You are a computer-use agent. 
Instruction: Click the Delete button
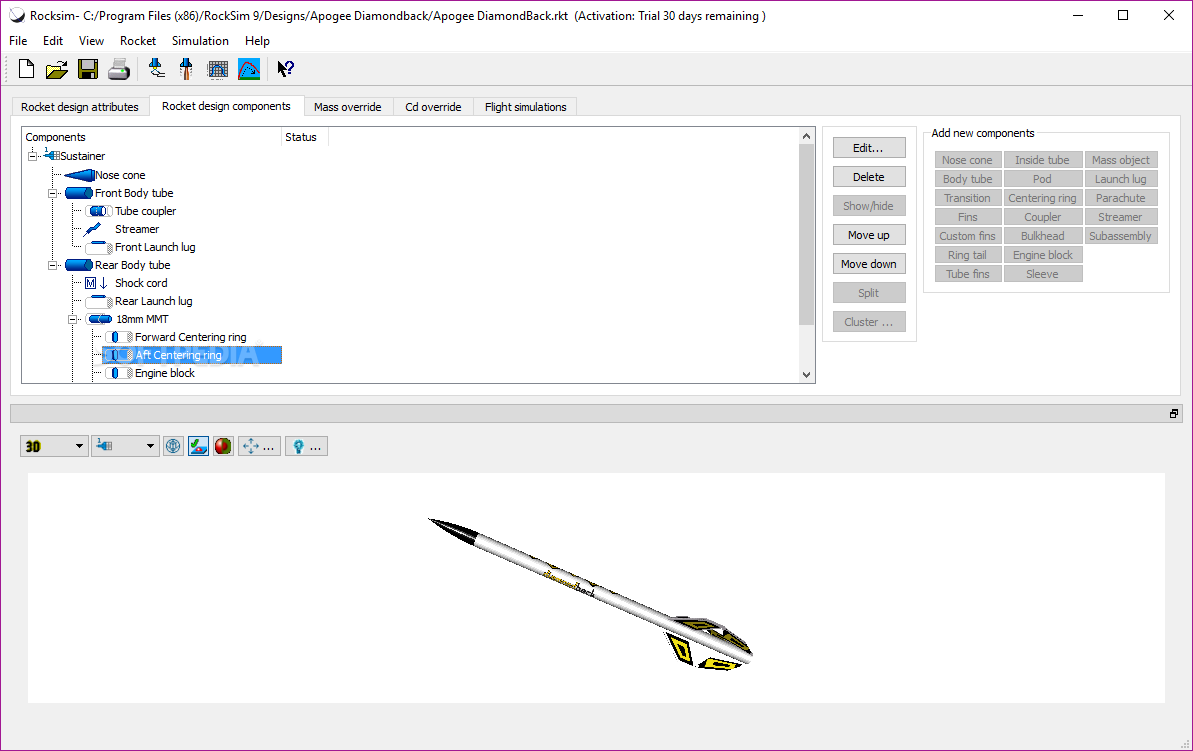[869, 177]
